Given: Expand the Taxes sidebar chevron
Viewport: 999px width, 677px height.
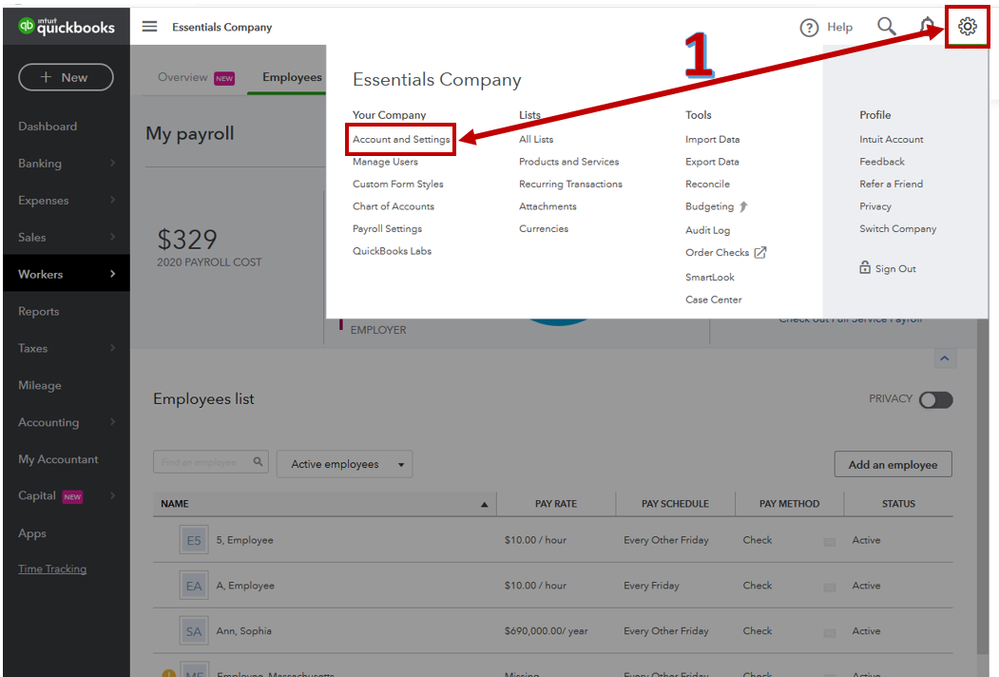Looking at the screenshot, I should 113,348.
